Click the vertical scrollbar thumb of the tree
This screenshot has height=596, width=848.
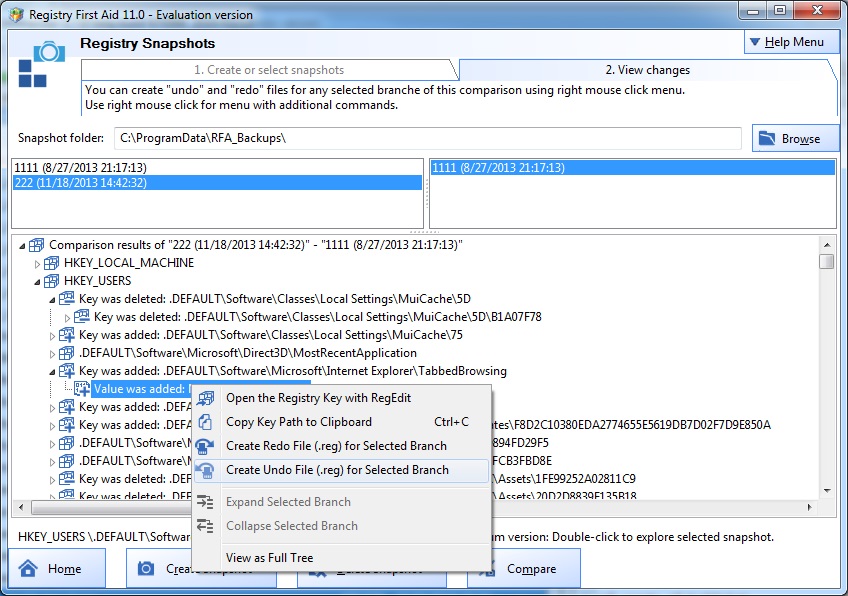pos(826,262)
